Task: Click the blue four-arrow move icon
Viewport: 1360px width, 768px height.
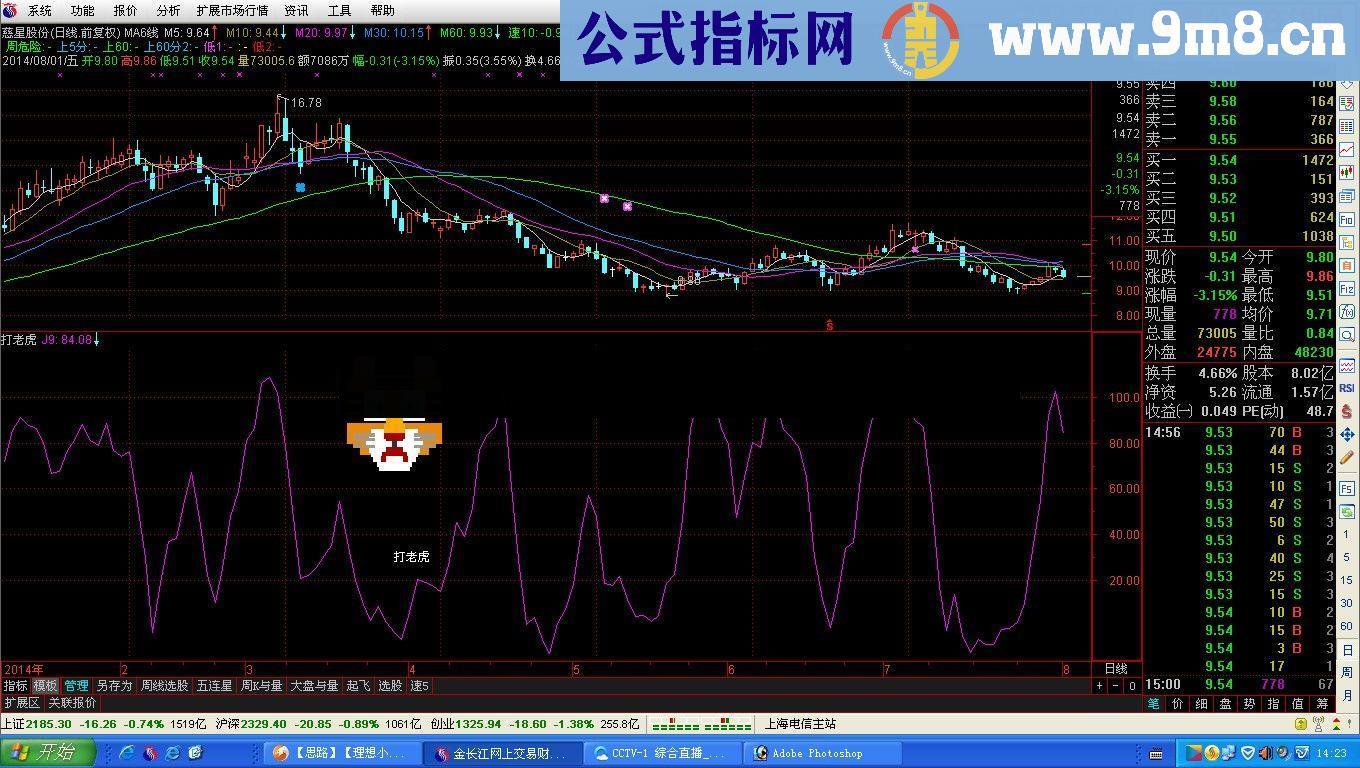Action: tap(1347, 434)
